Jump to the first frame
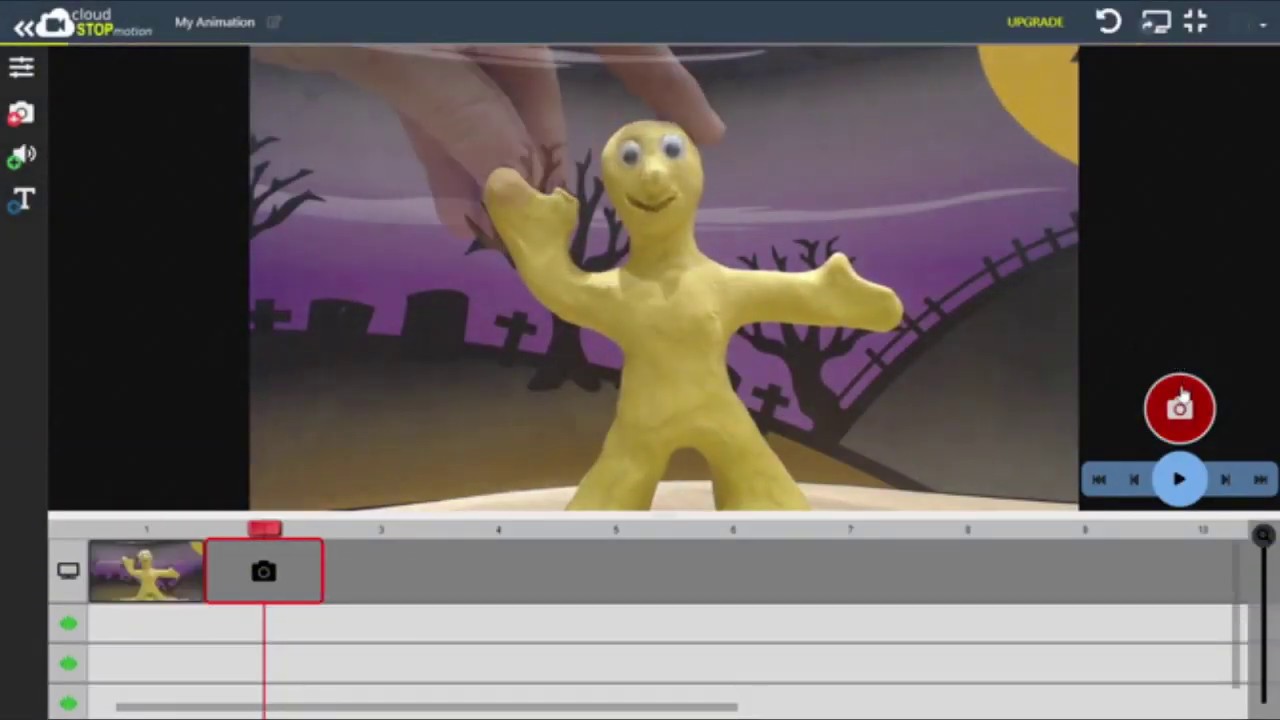 click(1099, 480)
